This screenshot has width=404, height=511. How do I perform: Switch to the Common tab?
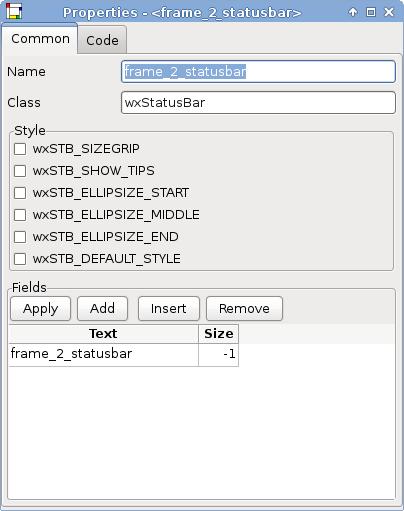coord(40,39)
